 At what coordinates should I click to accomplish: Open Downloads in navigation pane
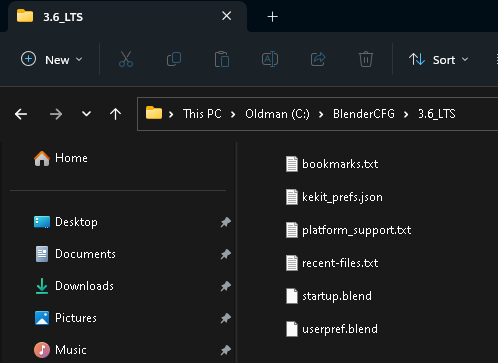(74, 286)
